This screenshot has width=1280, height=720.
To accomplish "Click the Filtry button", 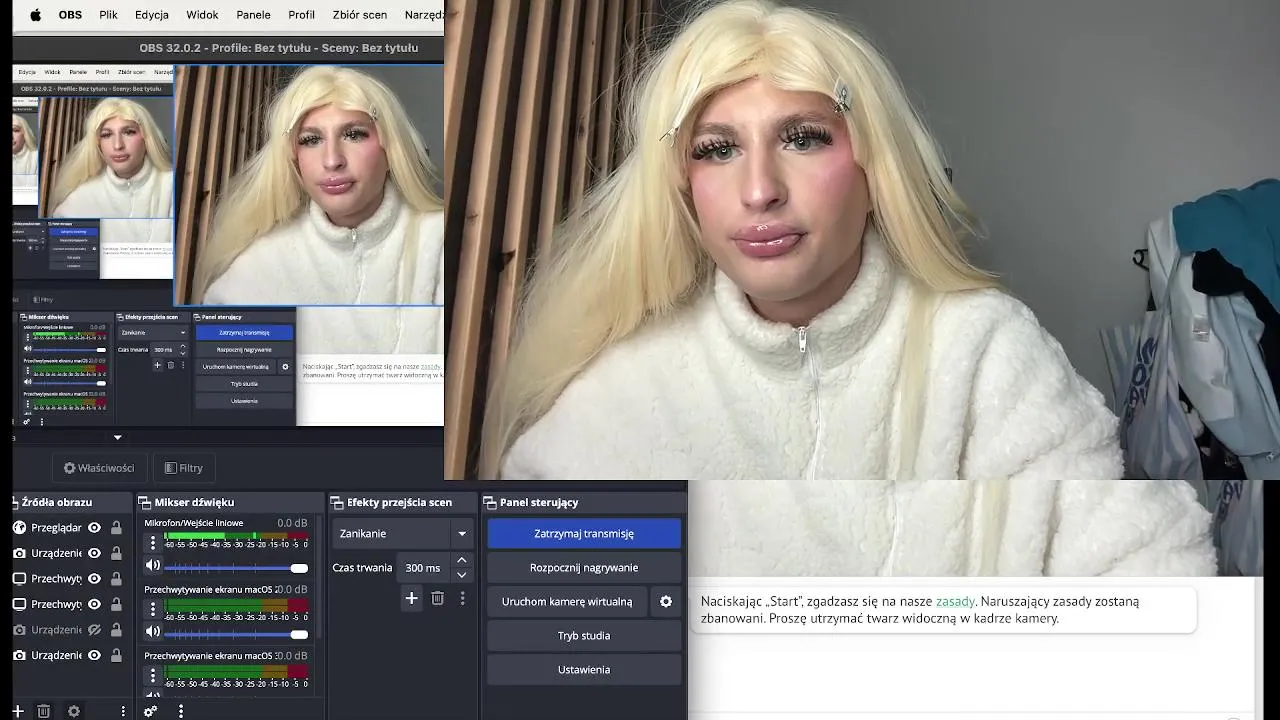I will [x=184, y=468].
